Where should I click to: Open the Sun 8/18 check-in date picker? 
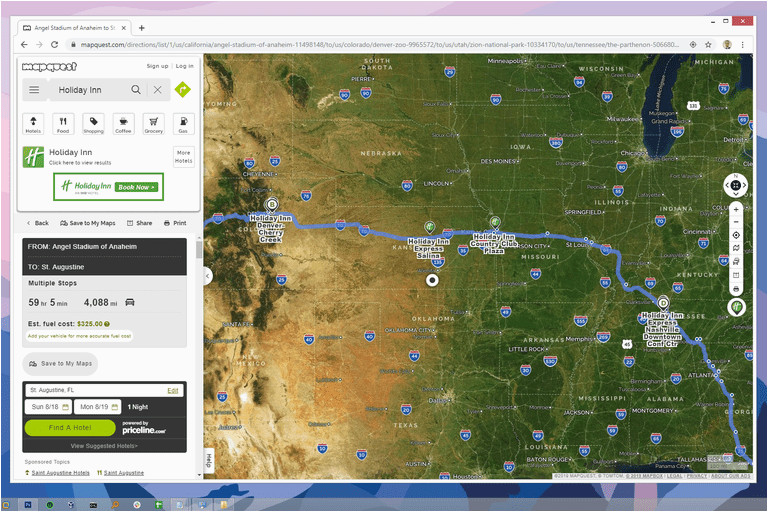point(48,407)
